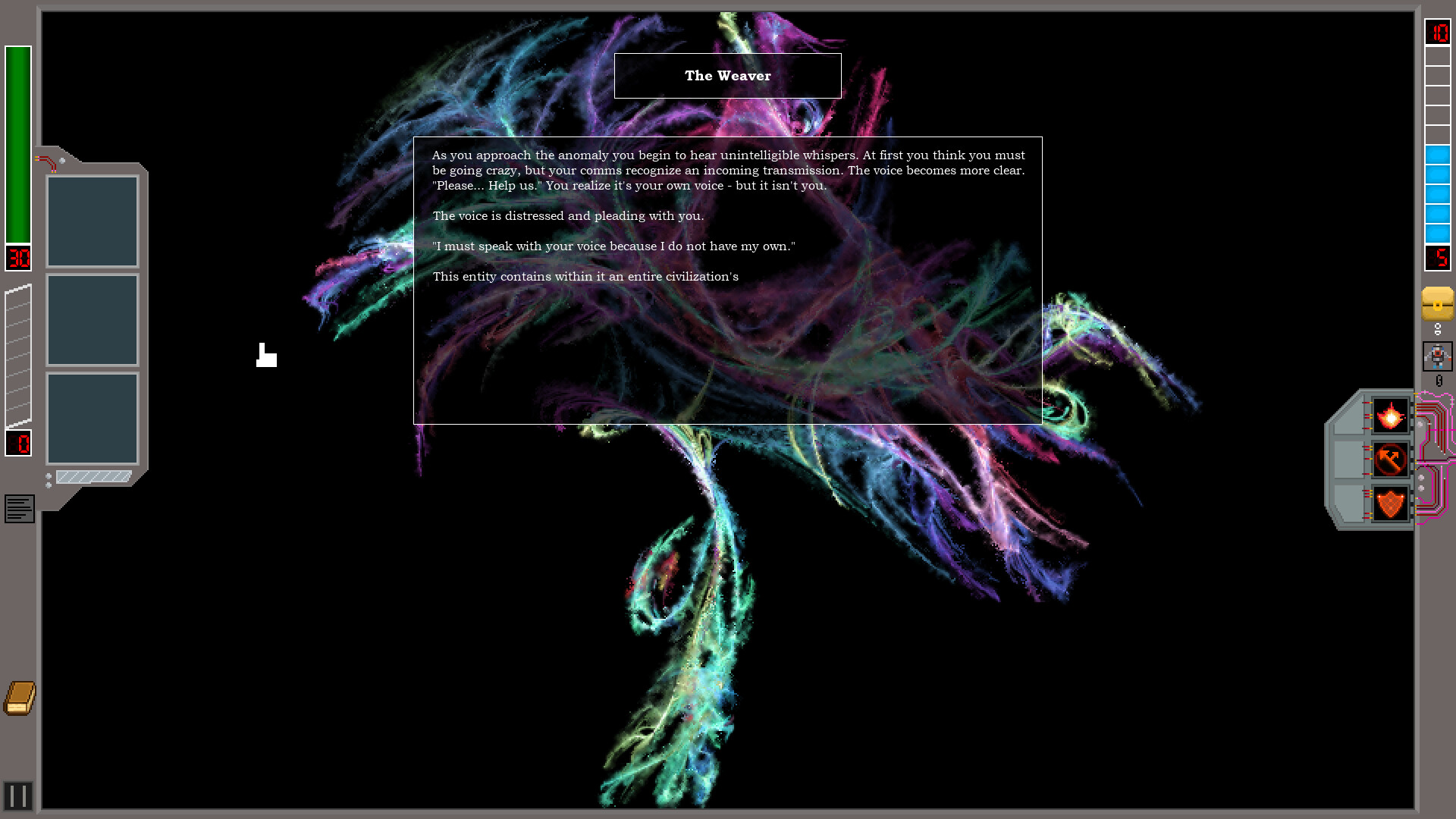The width and height of the screenshot is (1456, 819).
Task: Open the brown journal book icon
Action: tap(20, 698)
